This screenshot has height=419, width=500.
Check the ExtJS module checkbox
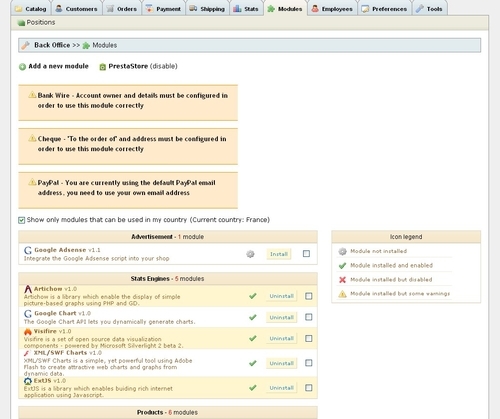point(309,388)
